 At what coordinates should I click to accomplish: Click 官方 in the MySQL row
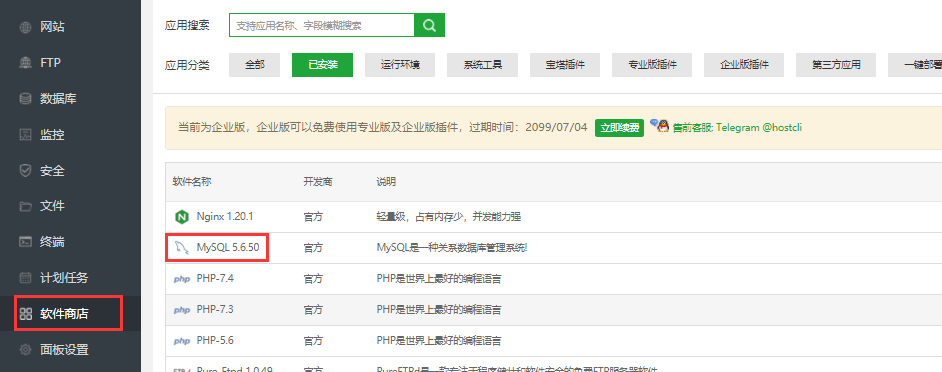(x=313, y=248)
